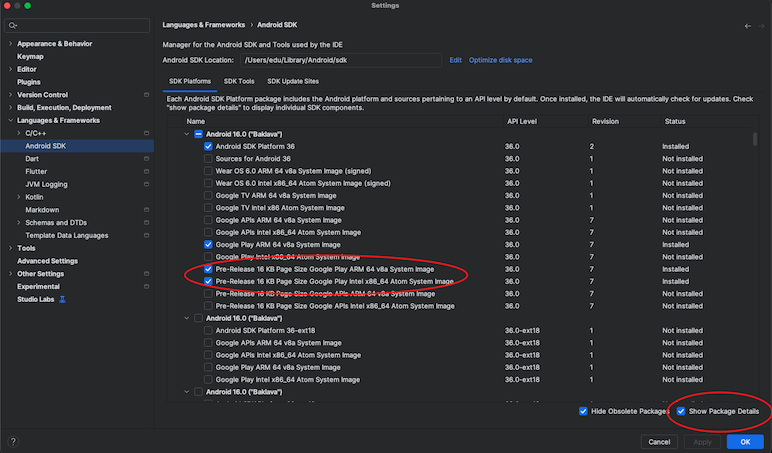Image resolution: width=772 pixels, height=453 pixels.
Task: Uncheck Google Play ARM 64 v8a System Image for API 36.0
Action: (208, 245)
